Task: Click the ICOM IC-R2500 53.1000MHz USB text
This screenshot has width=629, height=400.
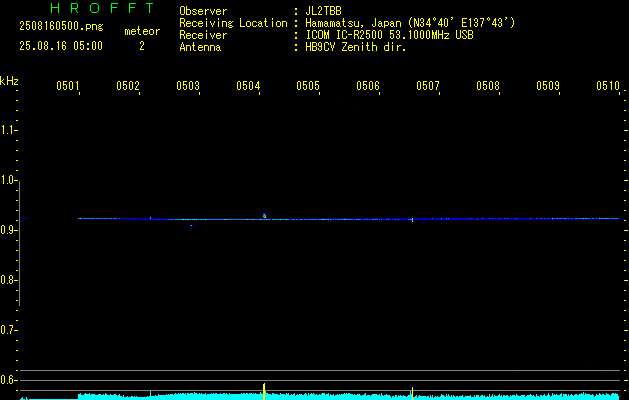Action: pos(389,35)
